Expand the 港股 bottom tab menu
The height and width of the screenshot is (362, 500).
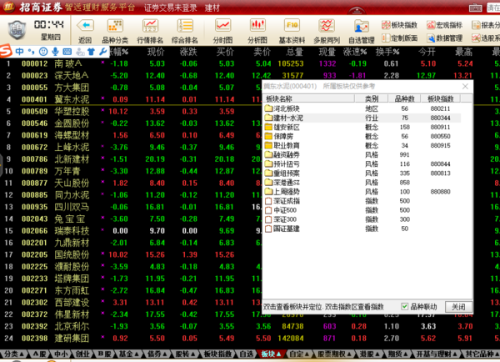click(x=370, y=354)
